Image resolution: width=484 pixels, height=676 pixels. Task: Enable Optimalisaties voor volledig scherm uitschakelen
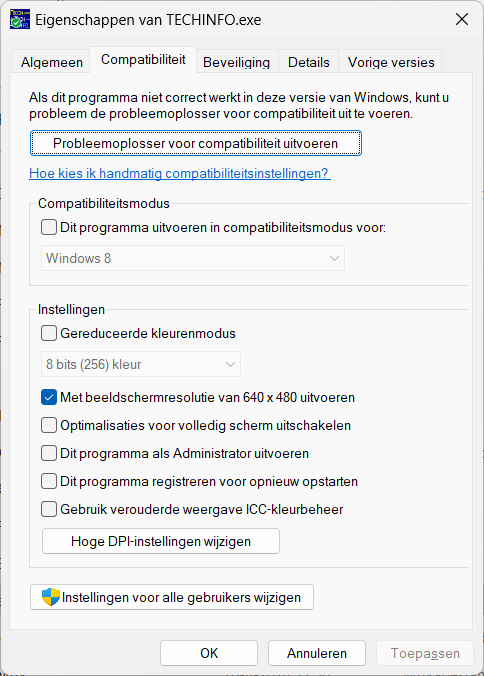pos(49,426)
